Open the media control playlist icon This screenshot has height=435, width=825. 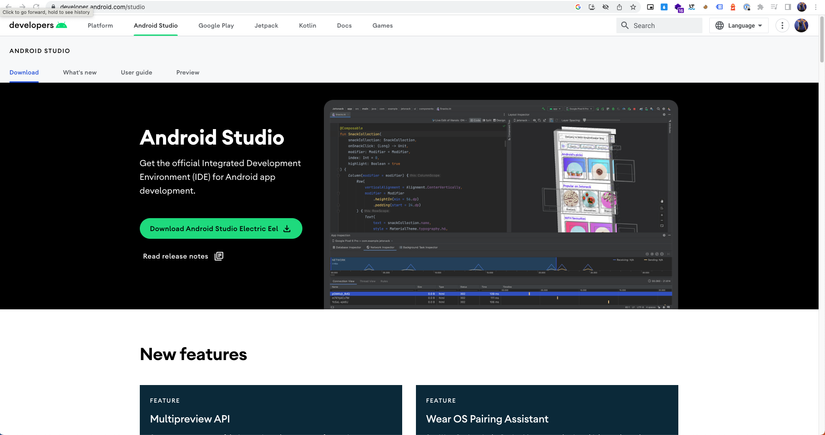click(x=774, y=7)
